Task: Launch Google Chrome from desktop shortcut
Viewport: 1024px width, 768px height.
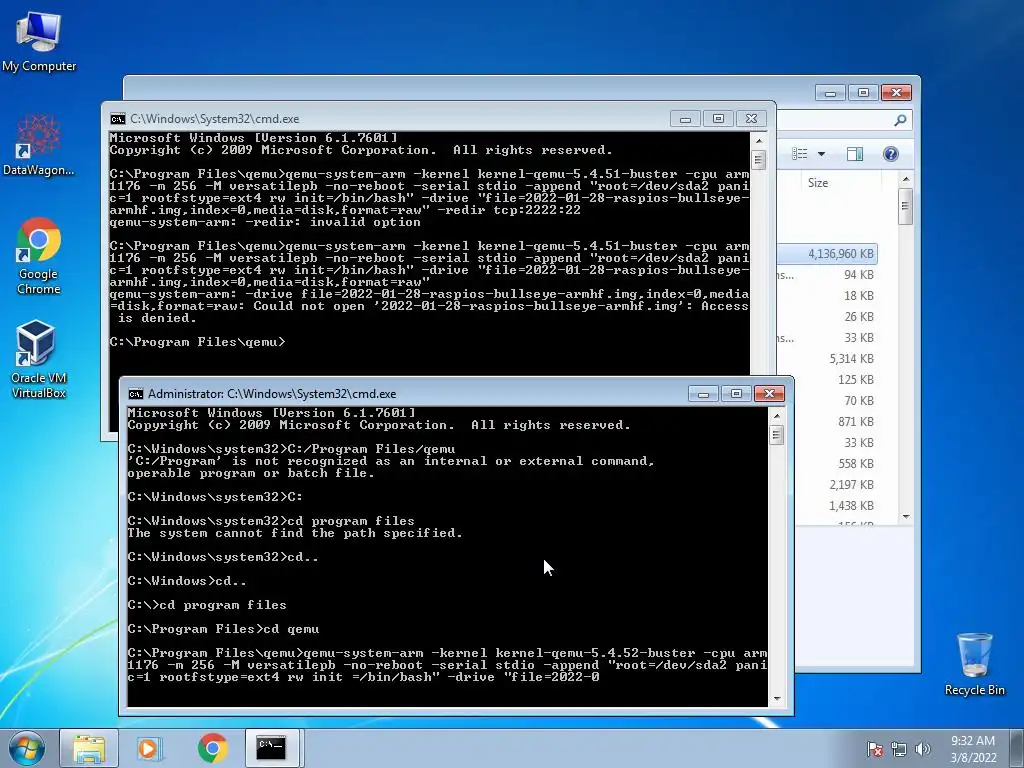Action: [x=39, y=256]
